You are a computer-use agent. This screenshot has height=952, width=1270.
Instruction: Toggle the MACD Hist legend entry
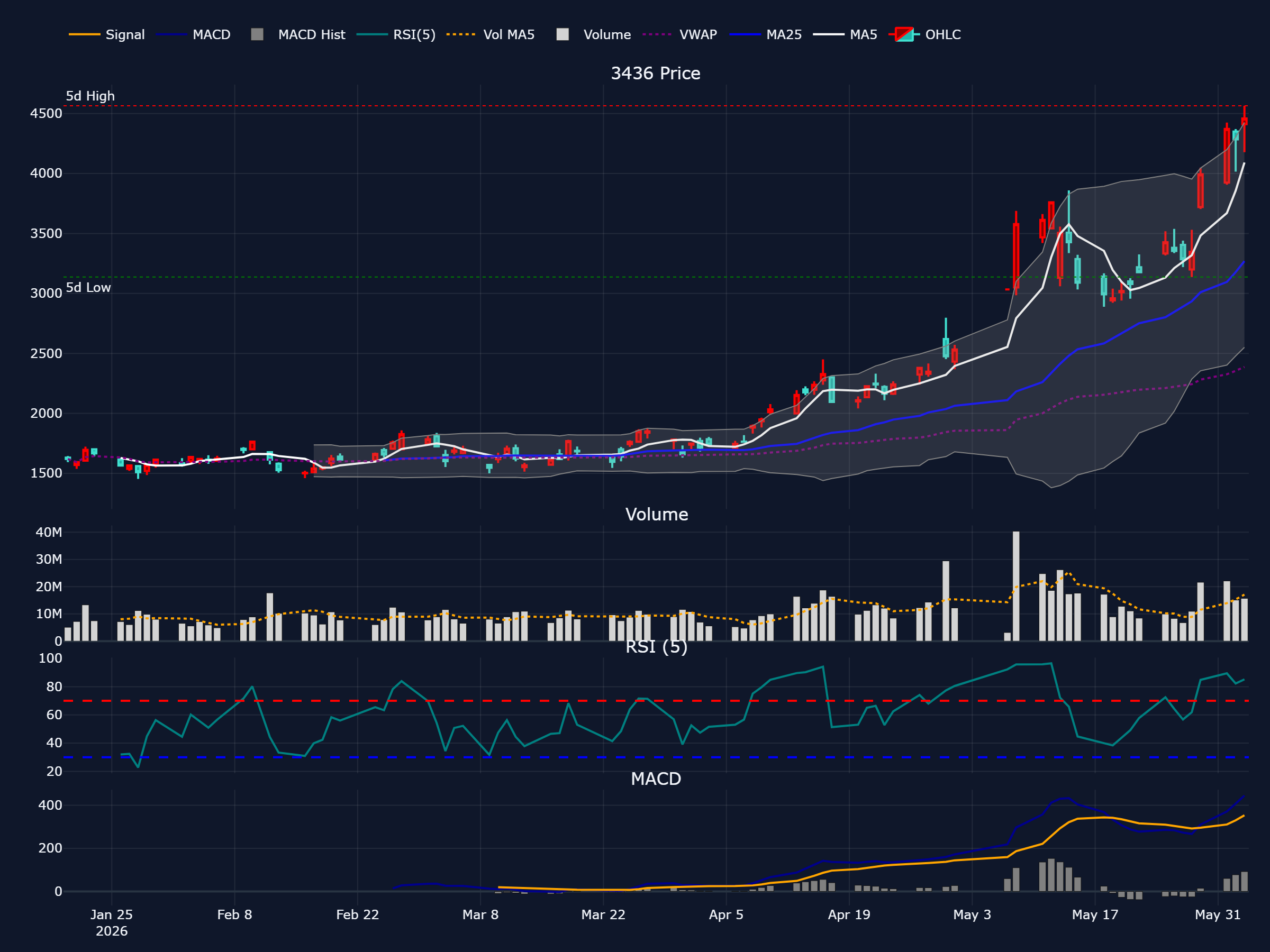(298, 34)
